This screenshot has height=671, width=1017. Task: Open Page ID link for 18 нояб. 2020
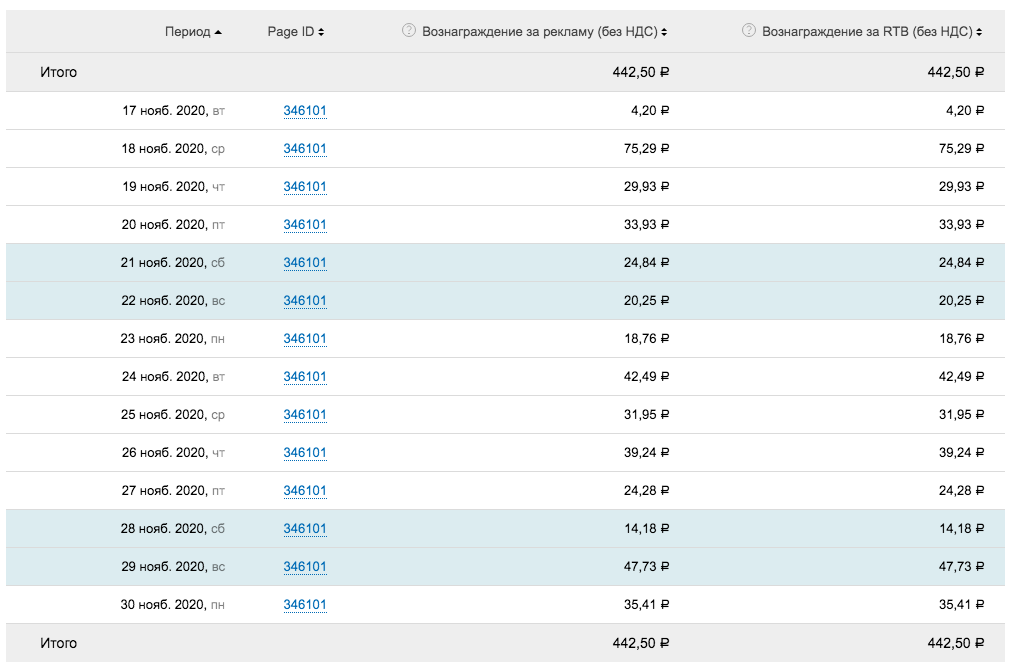pos(305,149)
